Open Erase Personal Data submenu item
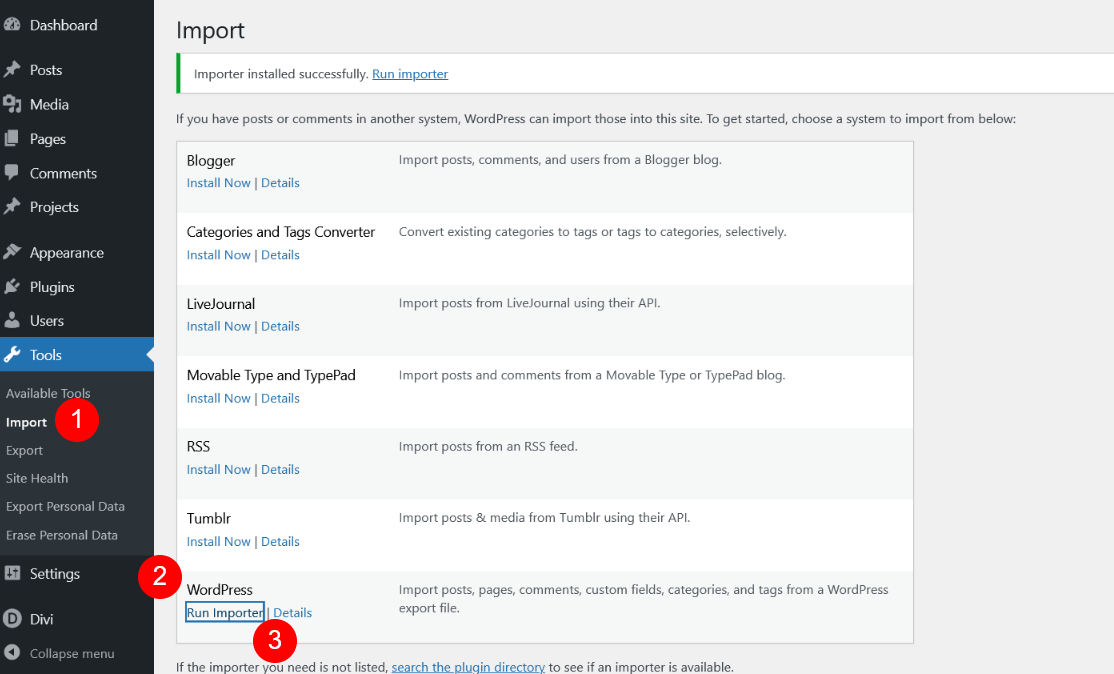 (x=62, y=535)
